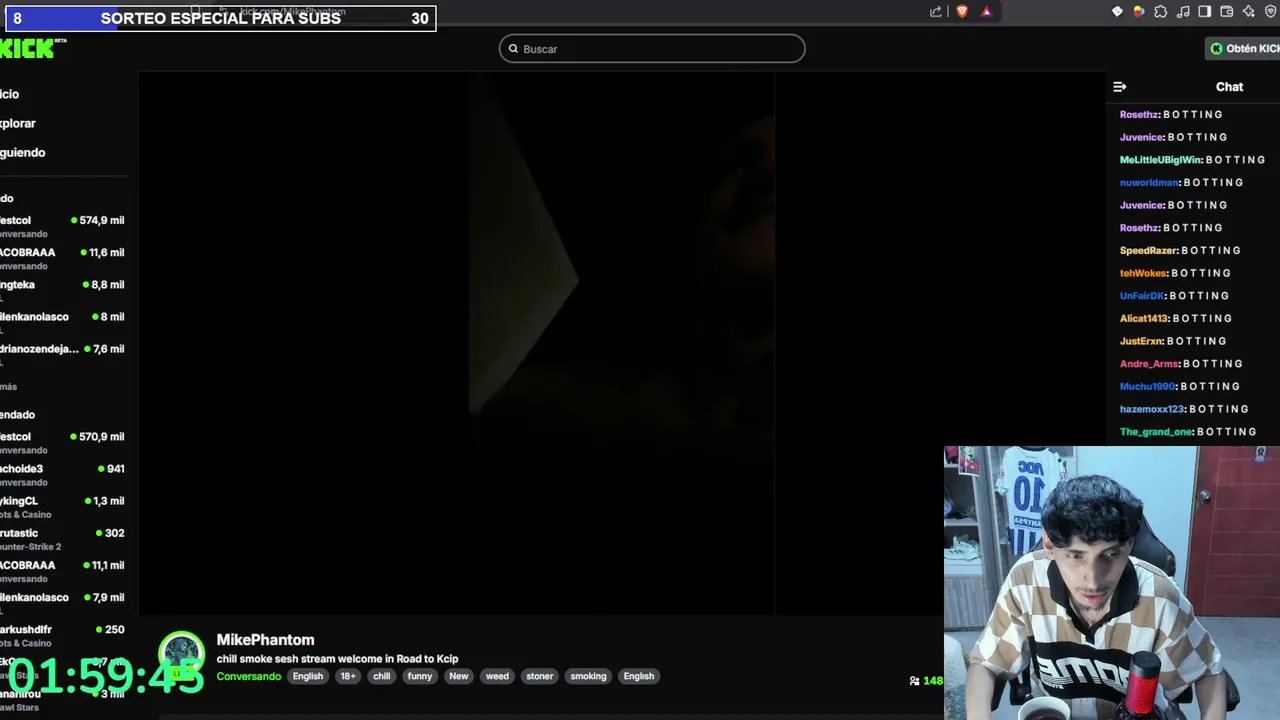Open the Counter-Strike 2 channel with 302 viewers
This screenshot has height=720, width=1280.
pos(63,539)
